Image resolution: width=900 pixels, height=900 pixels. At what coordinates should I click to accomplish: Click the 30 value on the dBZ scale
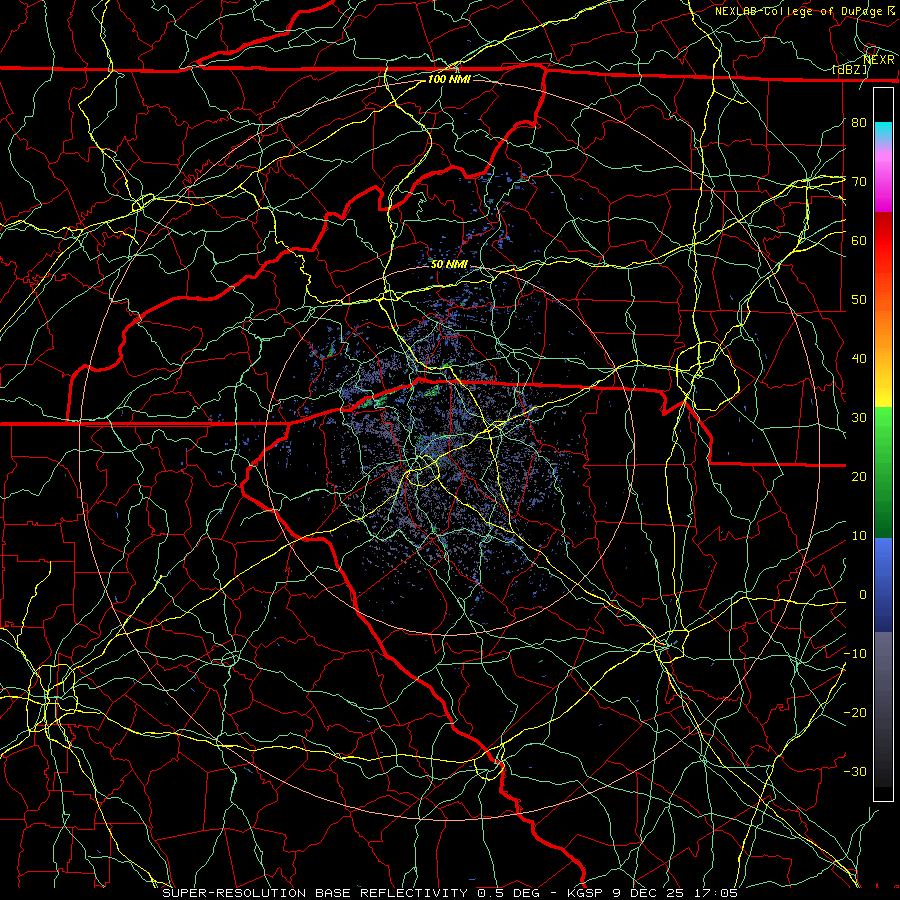tap(859, 418)
